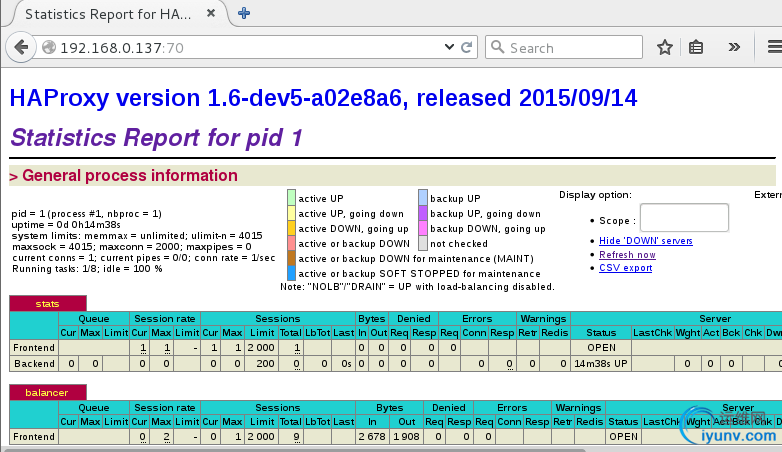Image resolution: width=782 pixels, height=452 pixels.
Task: Click the search magnifier icon
Action: pyautogui.click(x=497, y=47)
